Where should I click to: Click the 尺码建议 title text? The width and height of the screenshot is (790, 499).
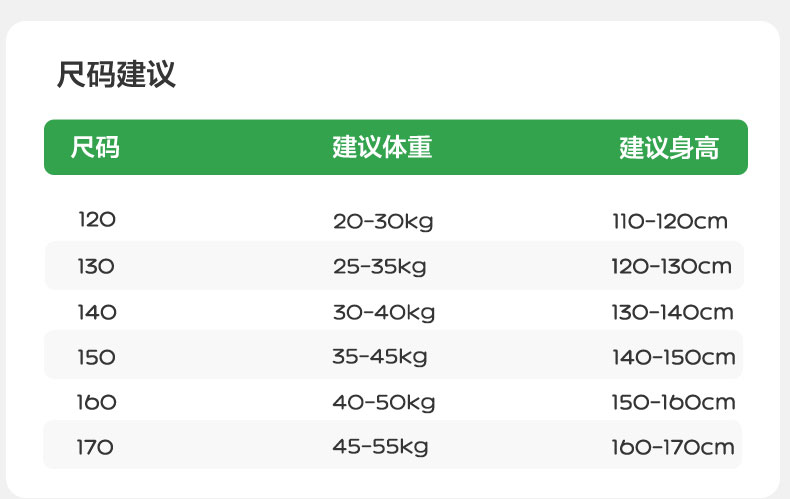pos(116,75)
